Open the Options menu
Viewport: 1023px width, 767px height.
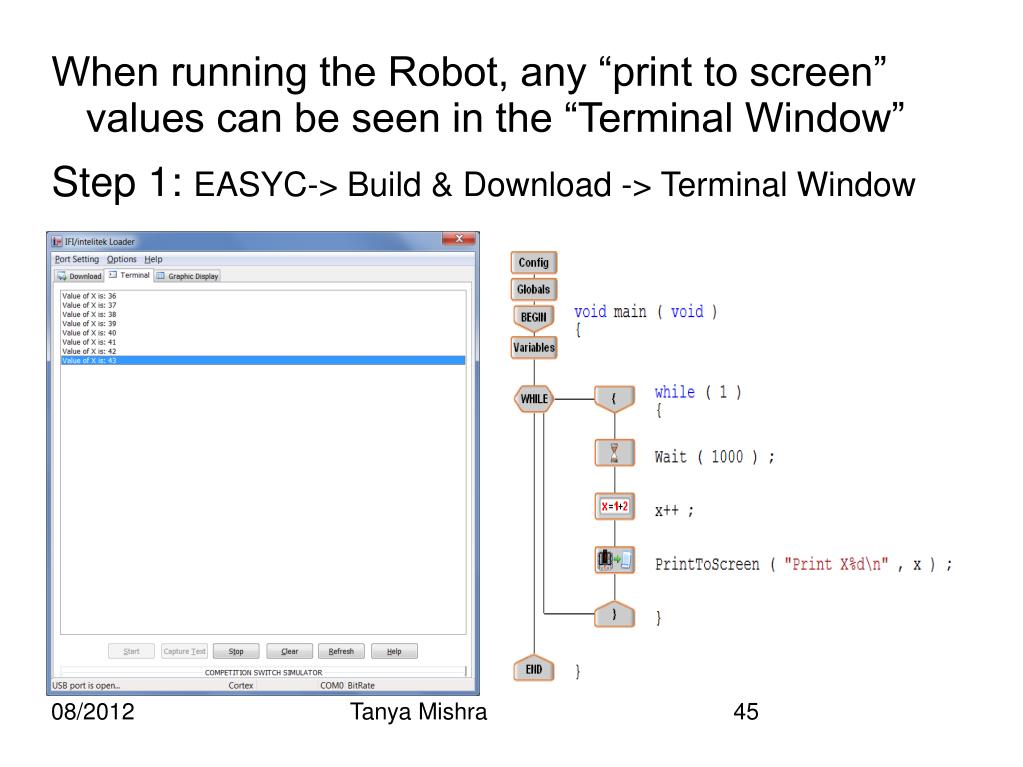[121, 259]
